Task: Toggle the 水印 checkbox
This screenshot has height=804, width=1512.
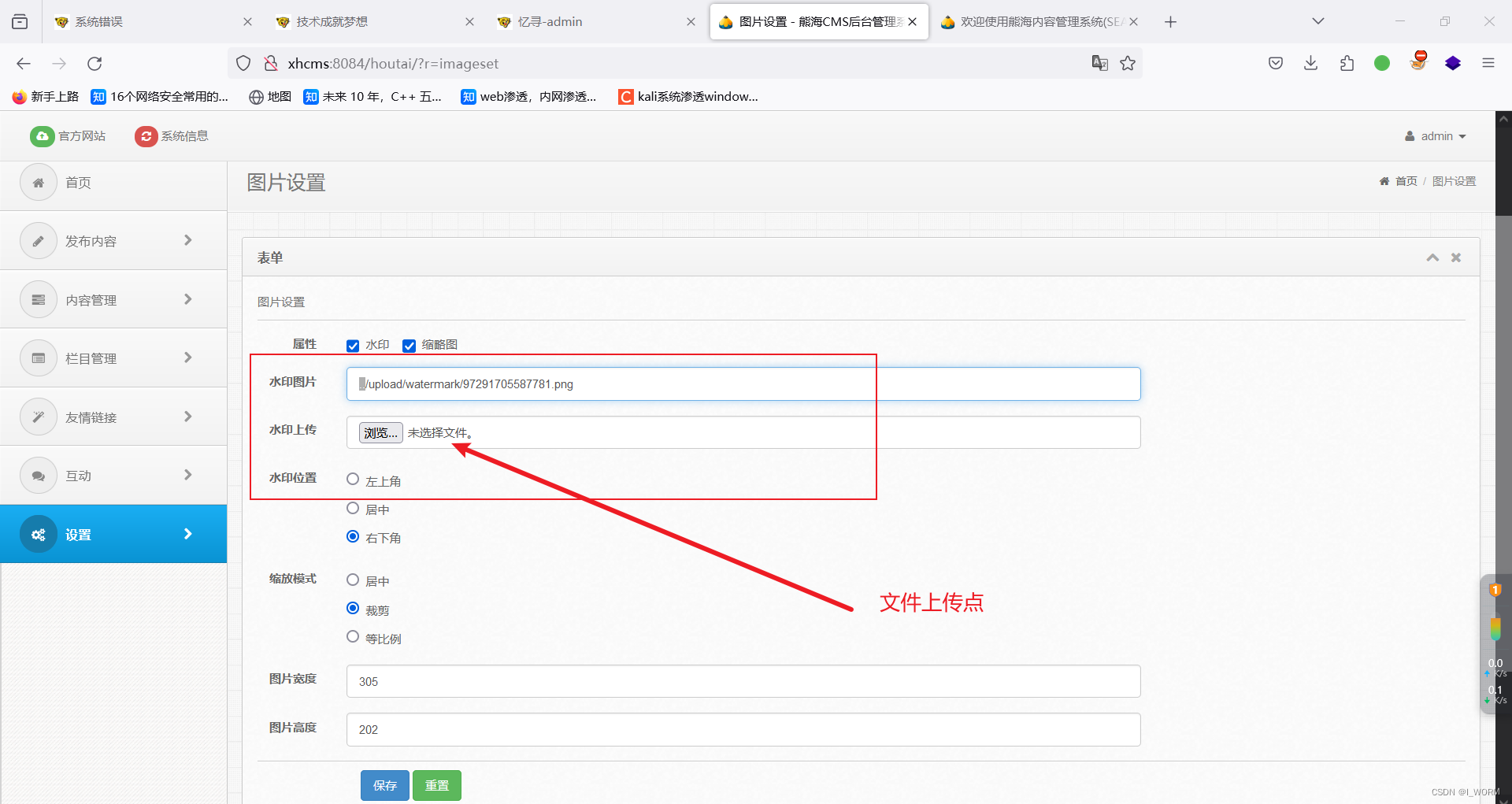Action: [353, 346]
